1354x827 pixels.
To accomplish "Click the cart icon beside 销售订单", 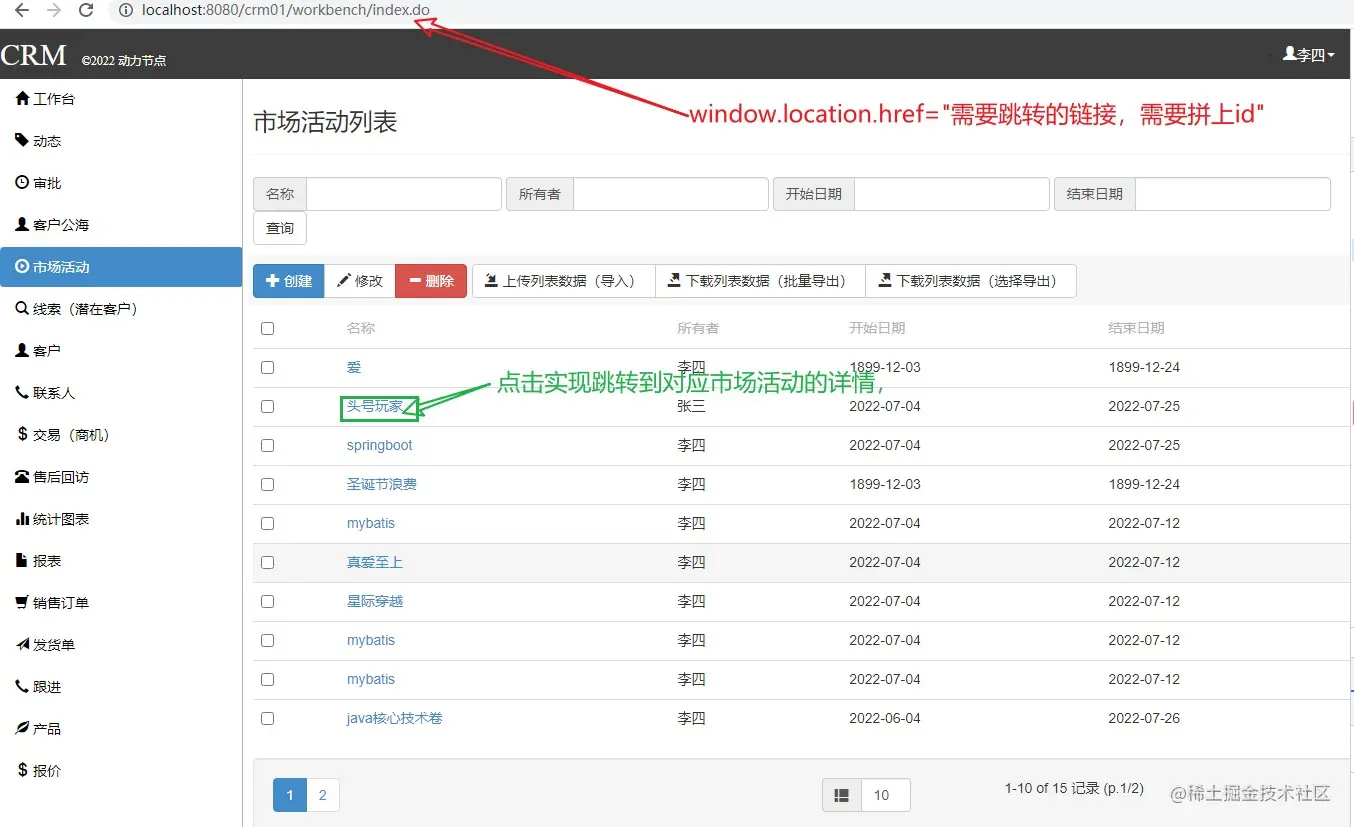I will pos(22,602).
